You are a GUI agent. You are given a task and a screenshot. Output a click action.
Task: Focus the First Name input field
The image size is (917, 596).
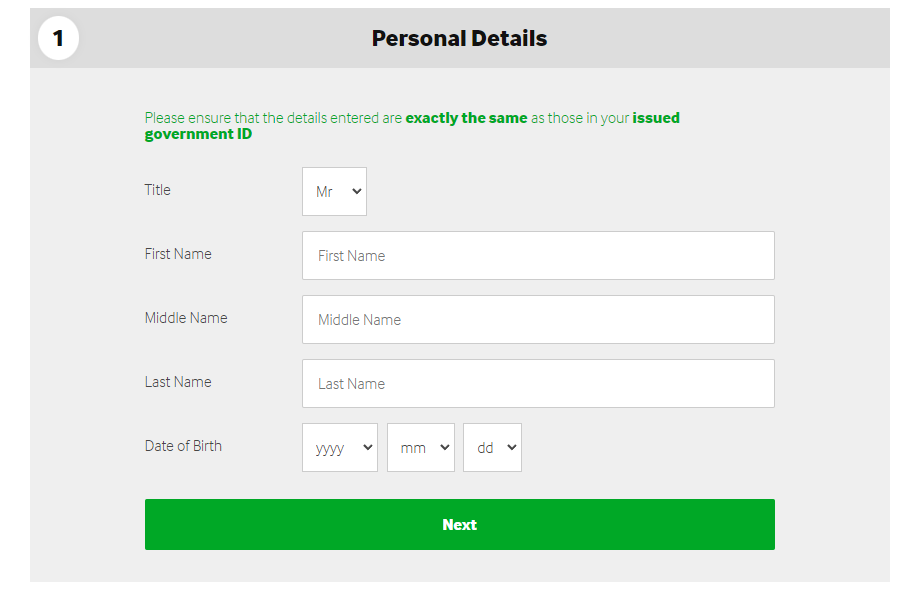pyautogui.click(x=538, y=256)
